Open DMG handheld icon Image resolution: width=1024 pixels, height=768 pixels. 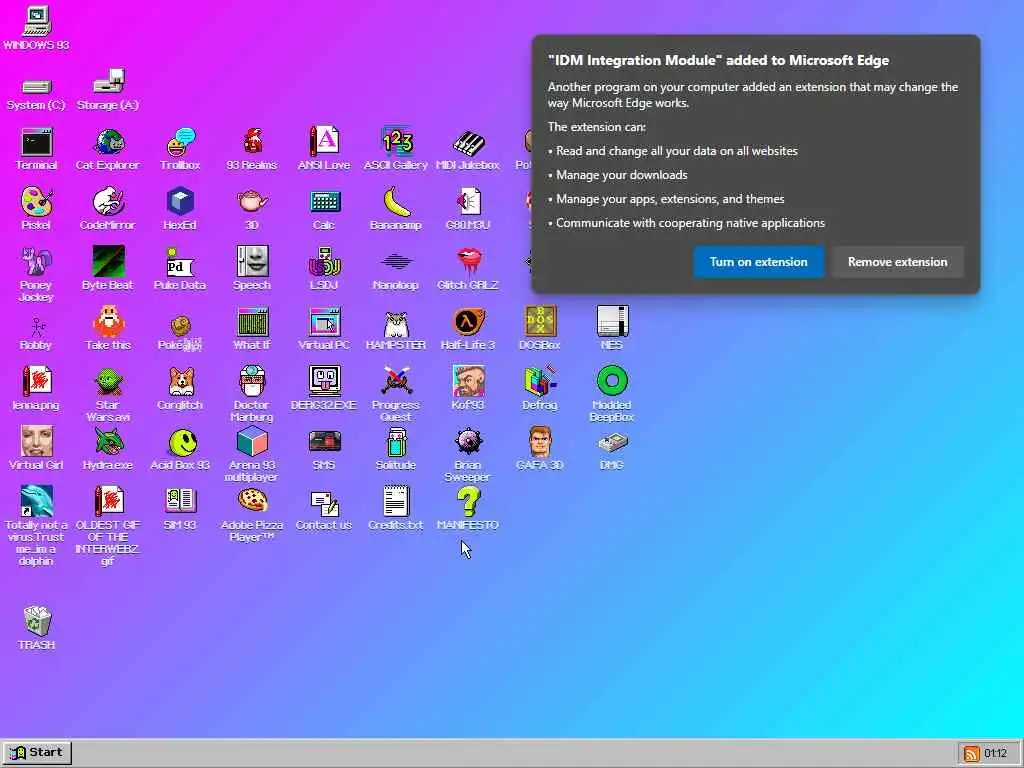612,443
